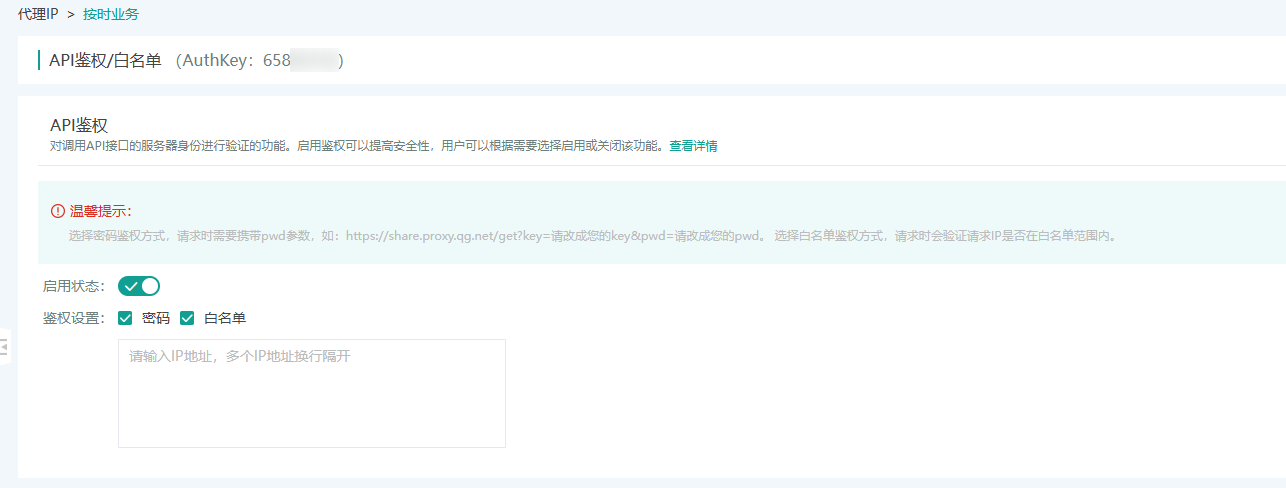
Task: Open the 查看详情 link
Action: pos(693,146)
